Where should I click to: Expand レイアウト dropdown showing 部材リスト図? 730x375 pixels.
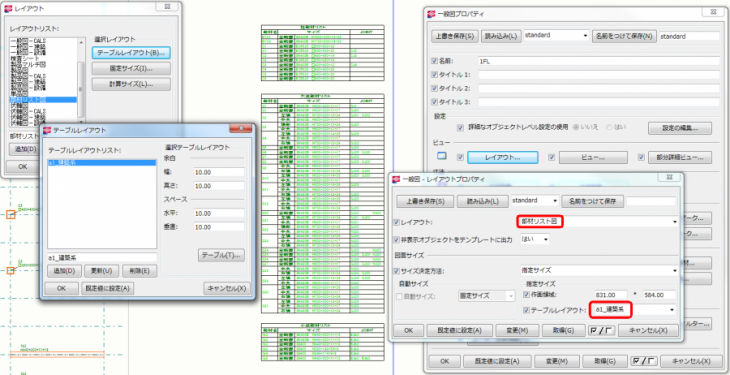(x=598, y=222)
